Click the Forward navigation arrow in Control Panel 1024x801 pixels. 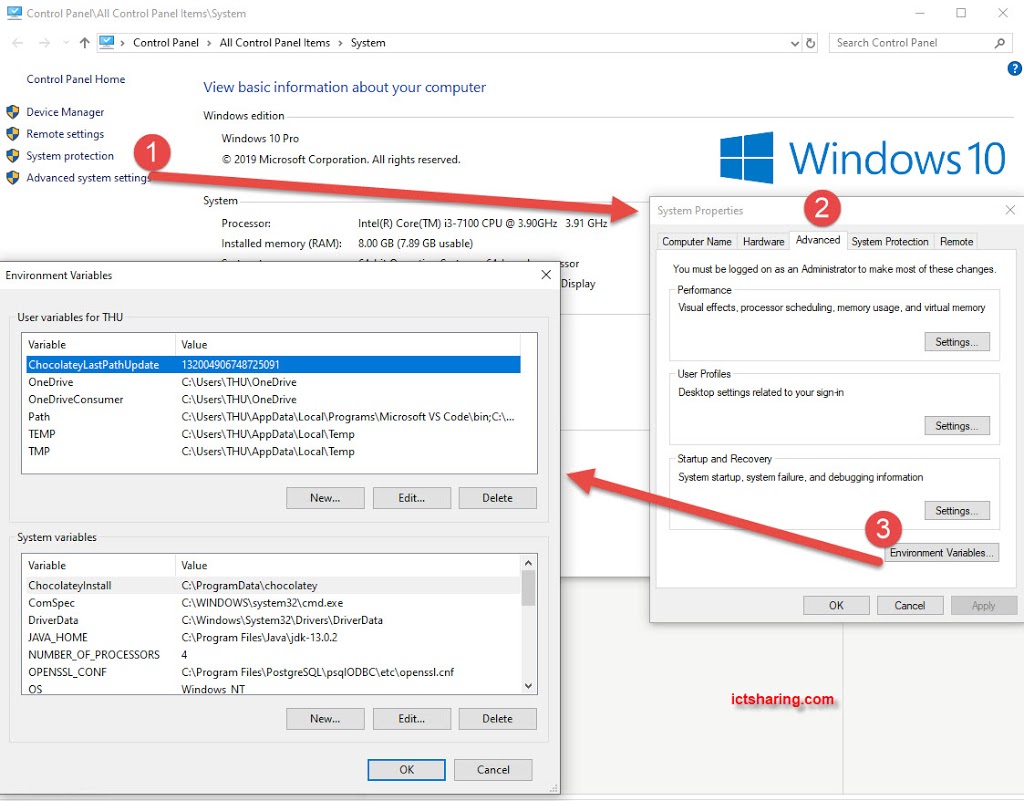[x=44, y=43]
